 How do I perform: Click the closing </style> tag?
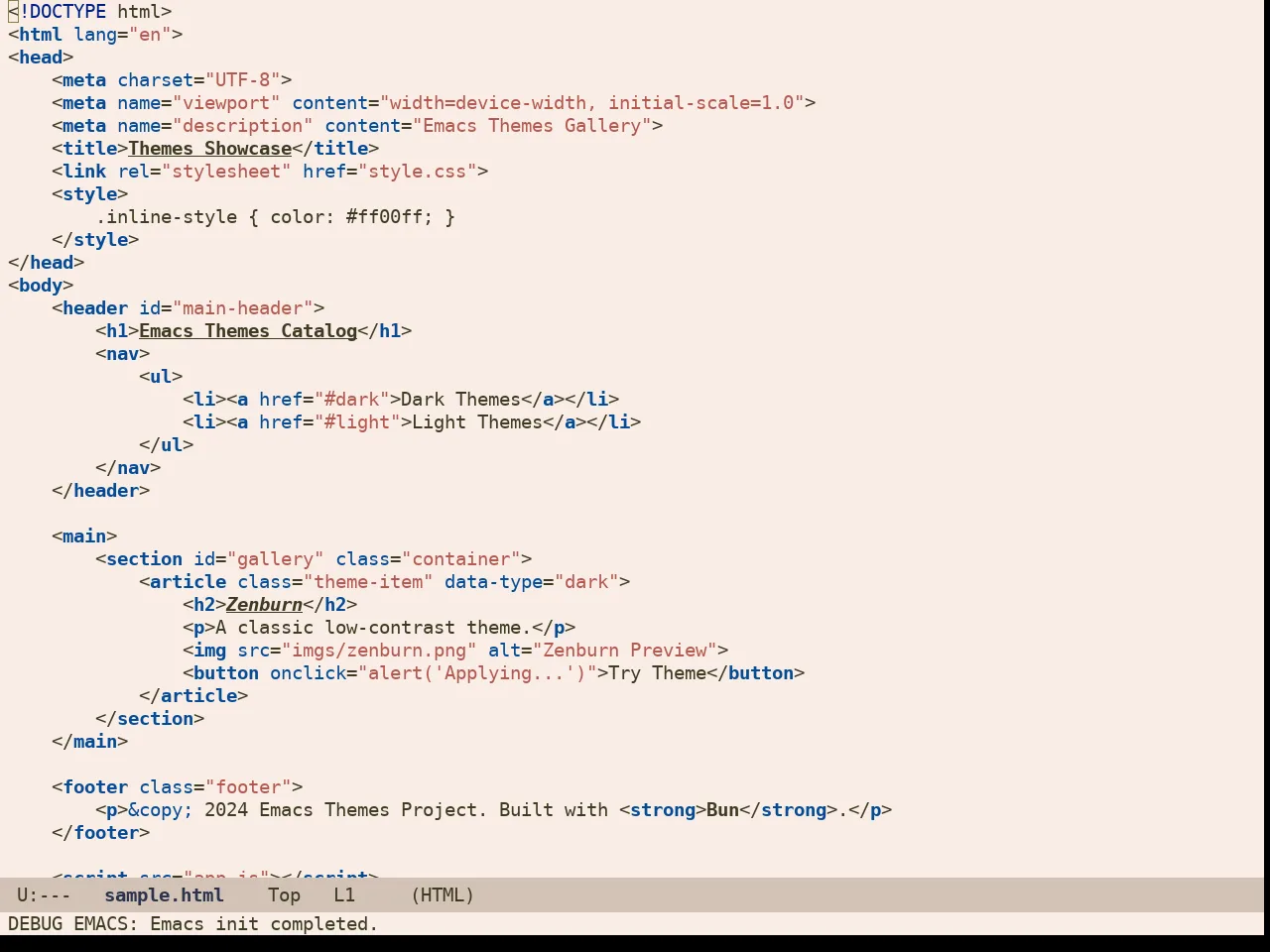click(x=95, y=240)
